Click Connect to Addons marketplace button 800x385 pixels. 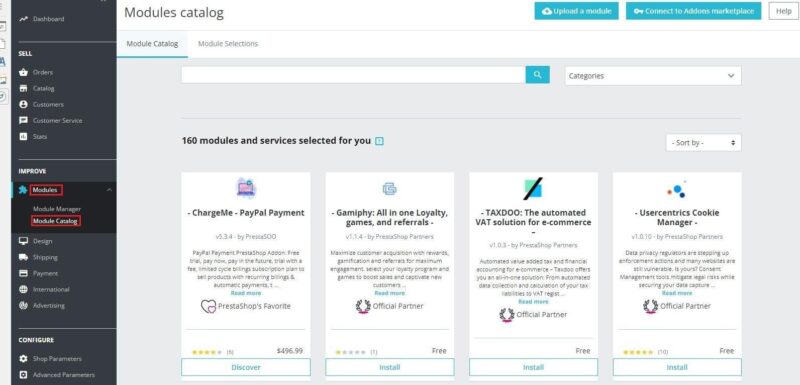pos(693,11)
